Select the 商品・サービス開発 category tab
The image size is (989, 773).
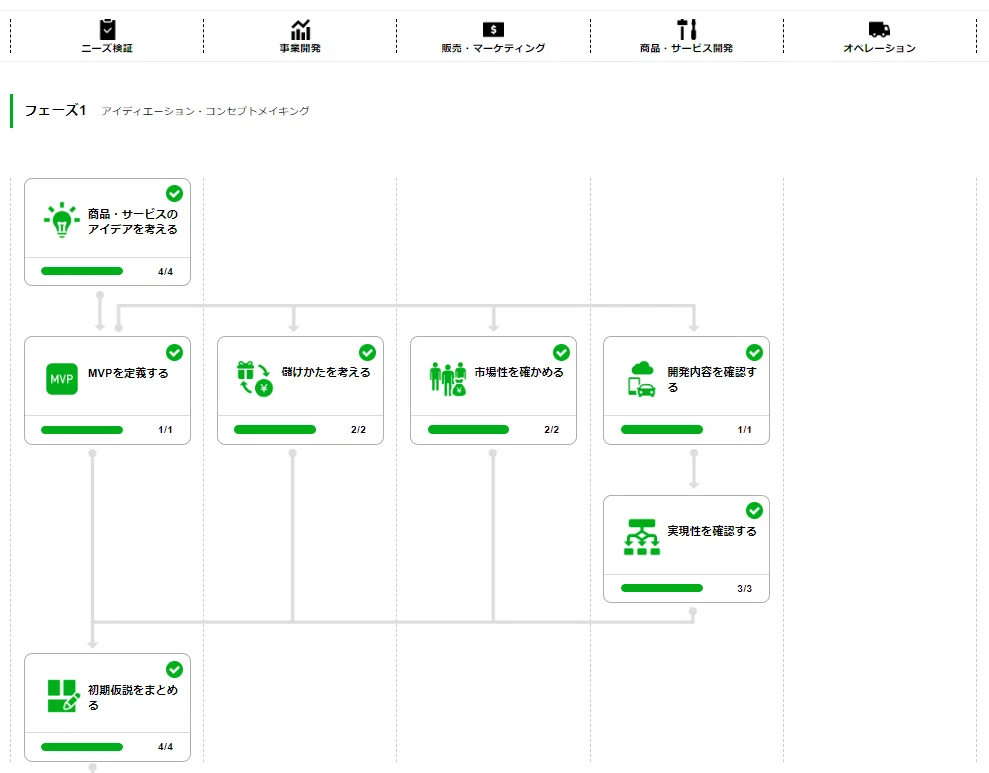pos(686,37)
